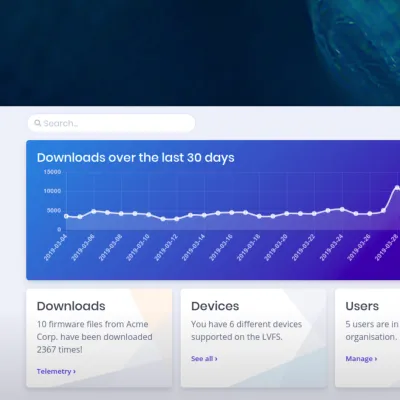Click '10 firmware files from Acme' text

point(92,324)
